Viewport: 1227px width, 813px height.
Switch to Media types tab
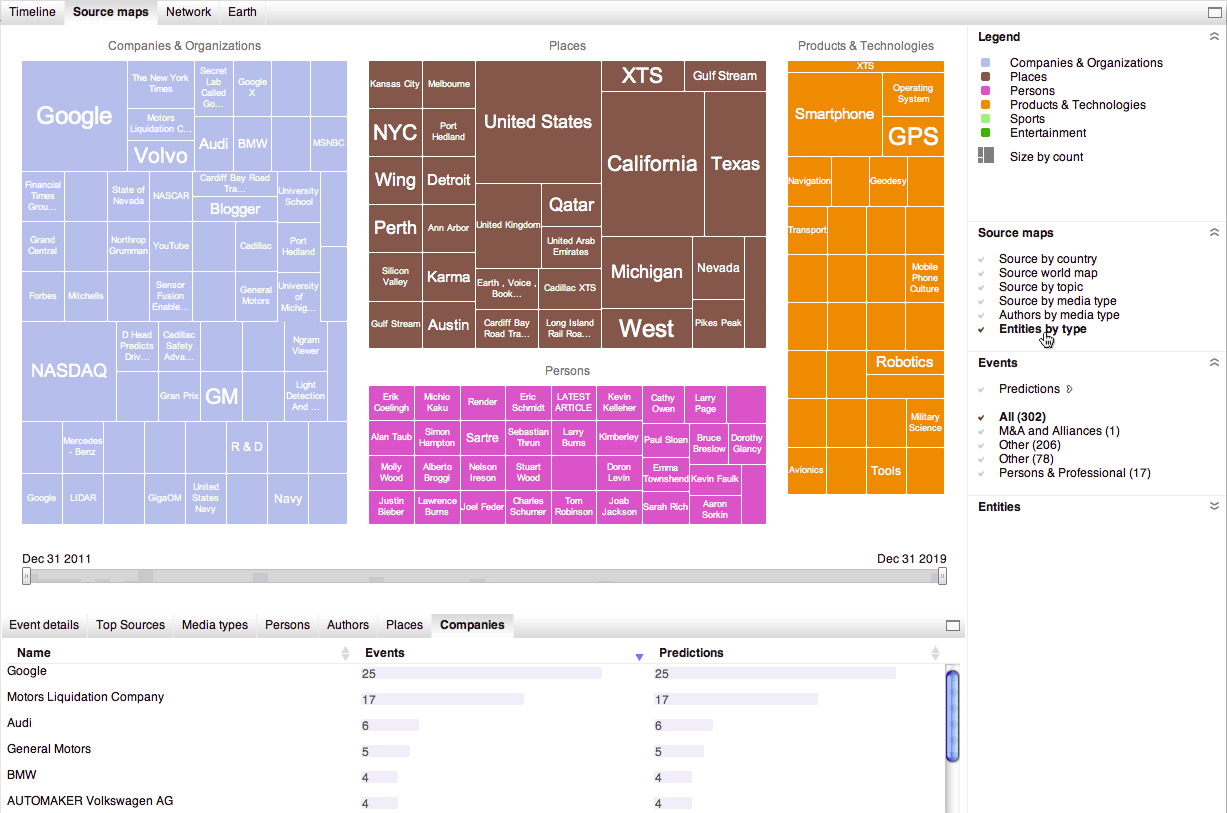click(215, 625)
